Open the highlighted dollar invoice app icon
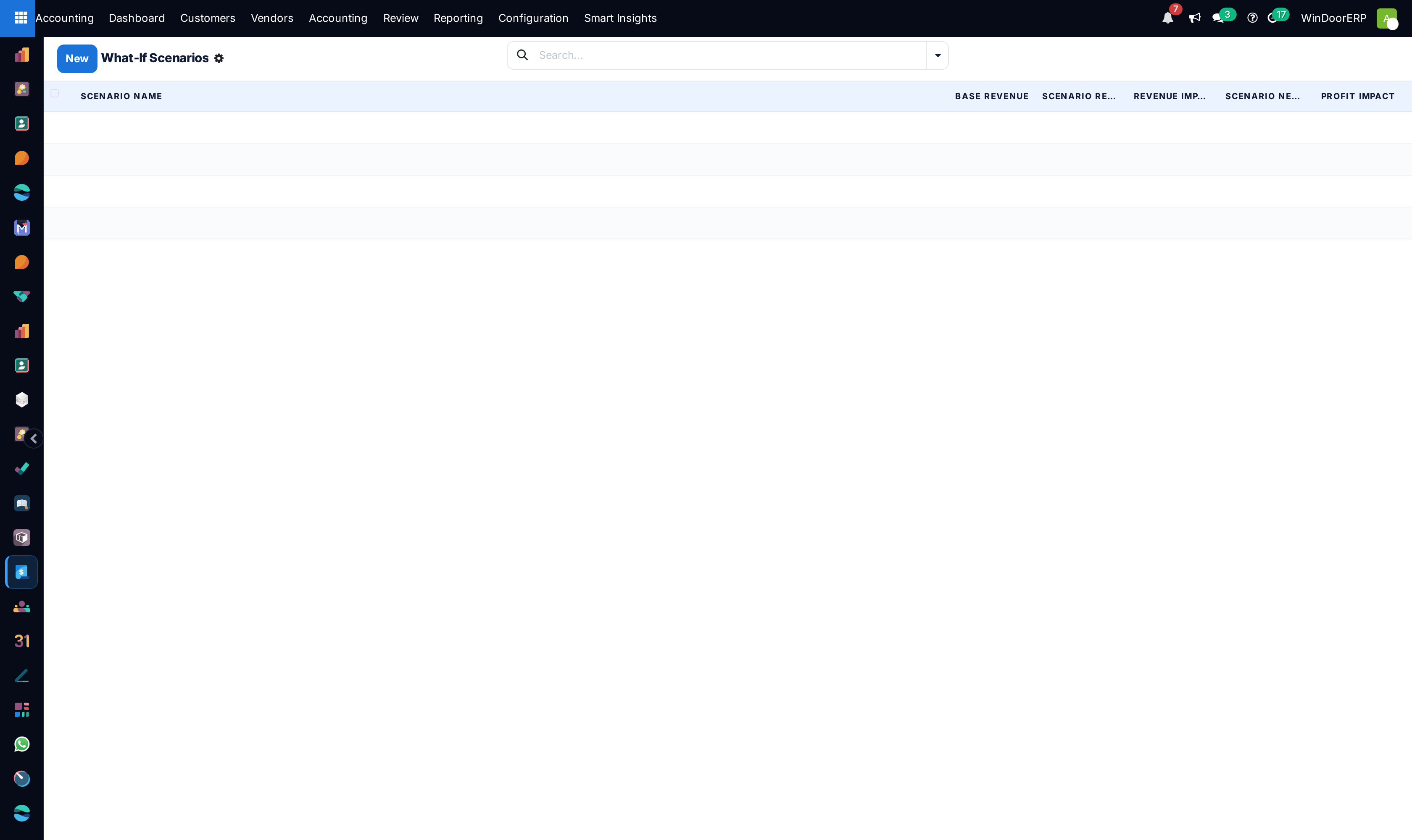1412x840 pixels. click(21, 572)
